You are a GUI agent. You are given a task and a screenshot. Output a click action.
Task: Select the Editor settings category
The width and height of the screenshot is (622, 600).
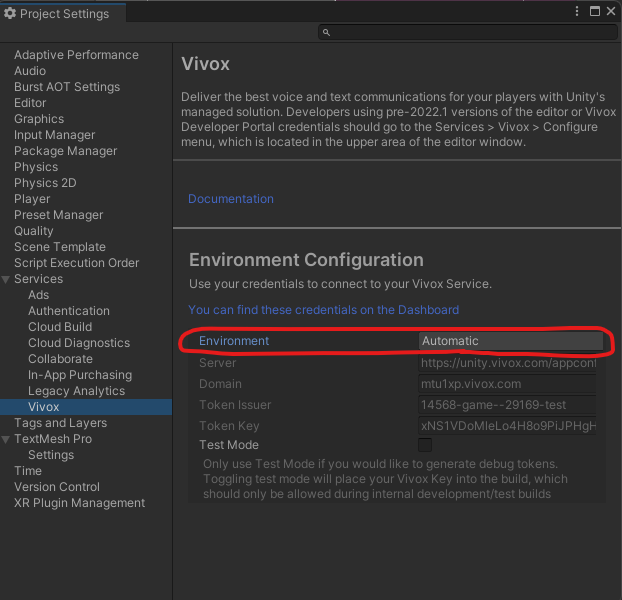pos(30,103)
